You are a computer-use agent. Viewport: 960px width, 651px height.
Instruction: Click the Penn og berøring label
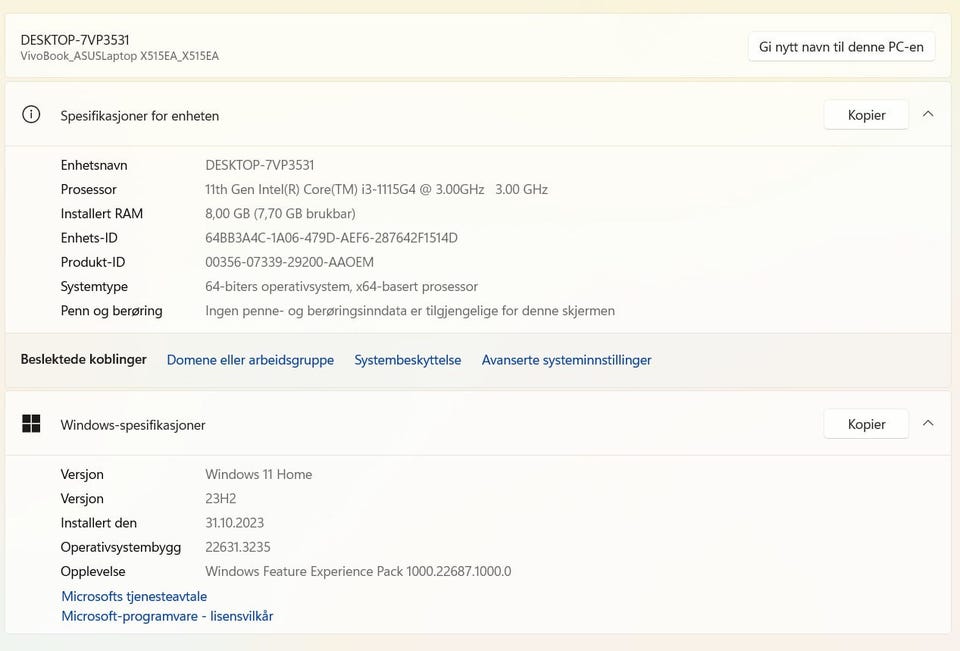pos(111,310)
